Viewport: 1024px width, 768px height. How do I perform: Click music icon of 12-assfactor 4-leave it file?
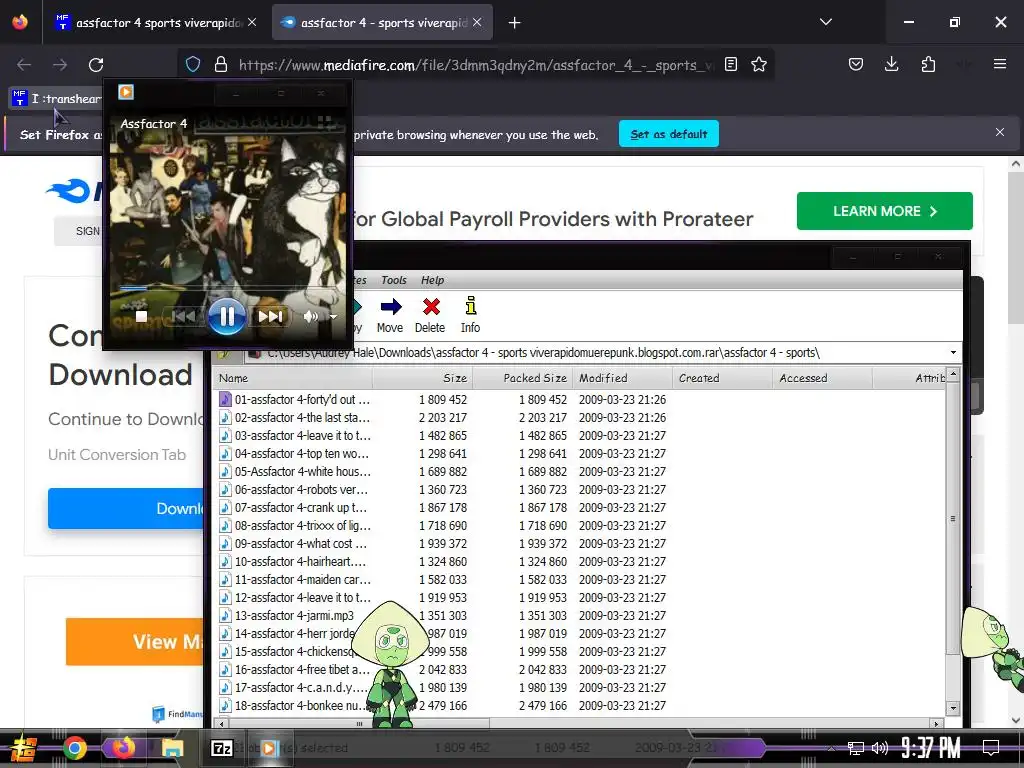(x=225, y=598)
